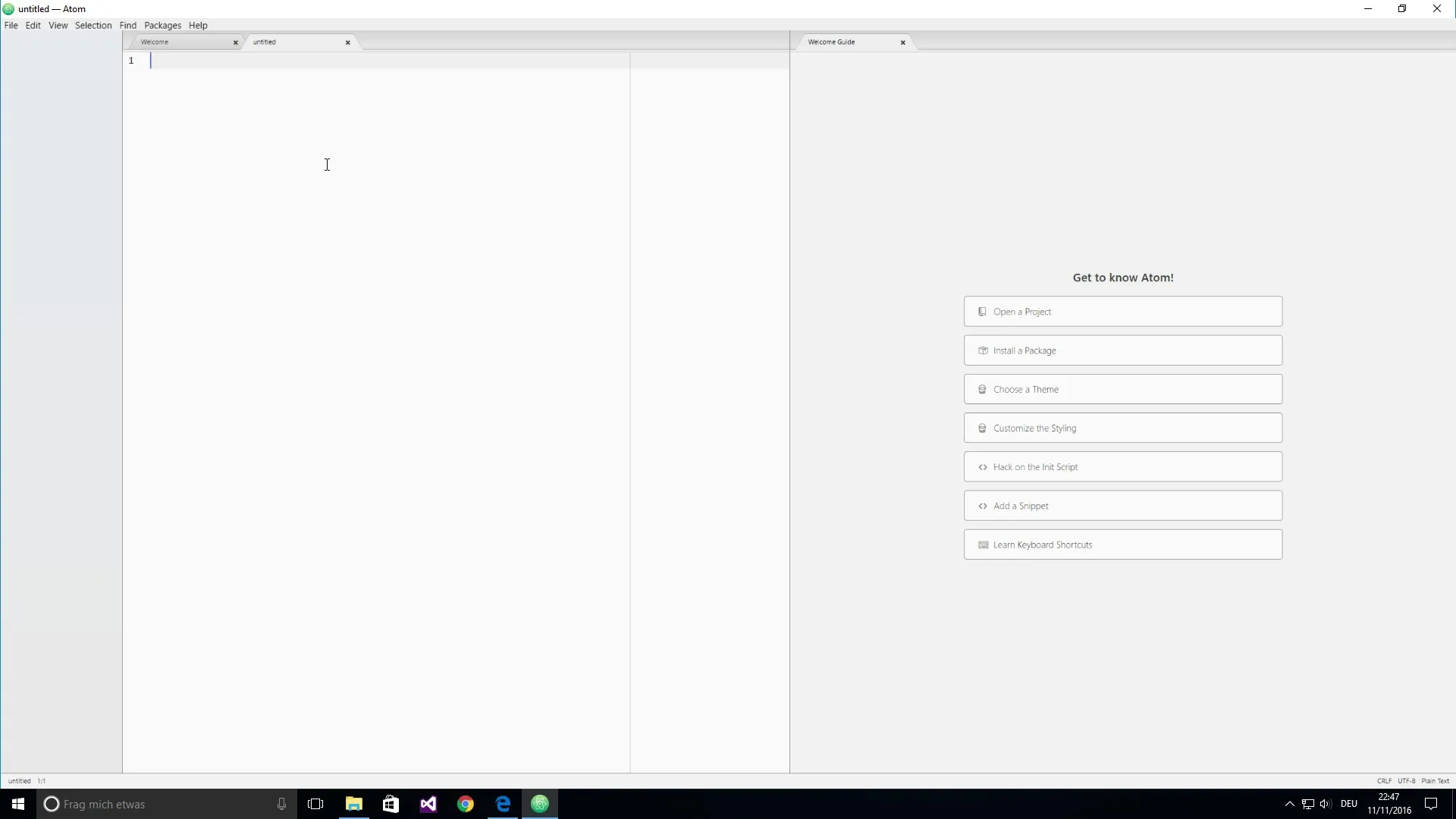Click the Cortana search box
Screen dimensions: 1456x819
coord(167,804)
